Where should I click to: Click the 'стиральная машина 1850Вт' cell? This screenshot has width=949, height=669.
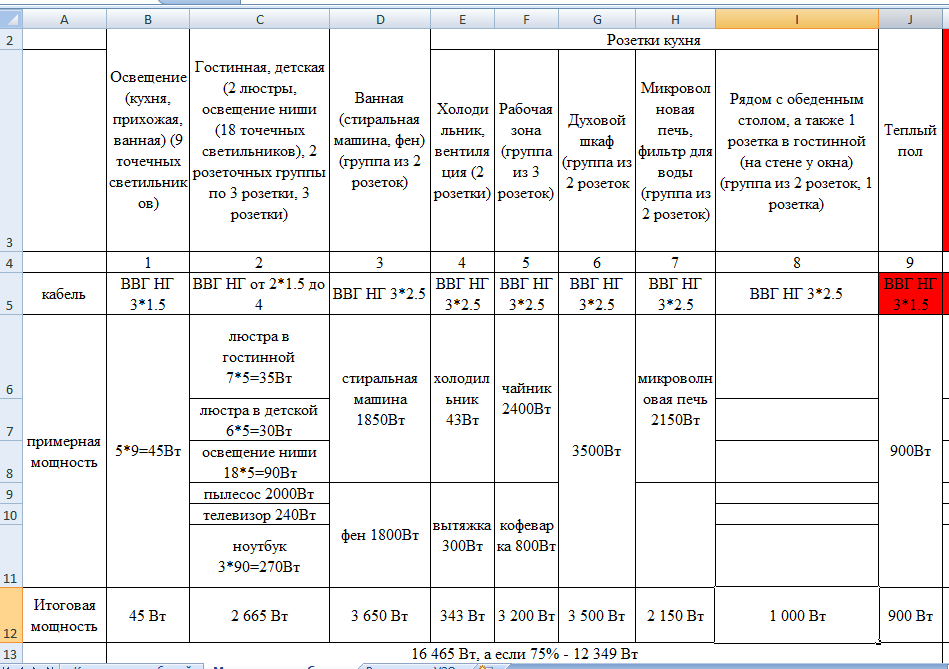(x=380, y=399)
